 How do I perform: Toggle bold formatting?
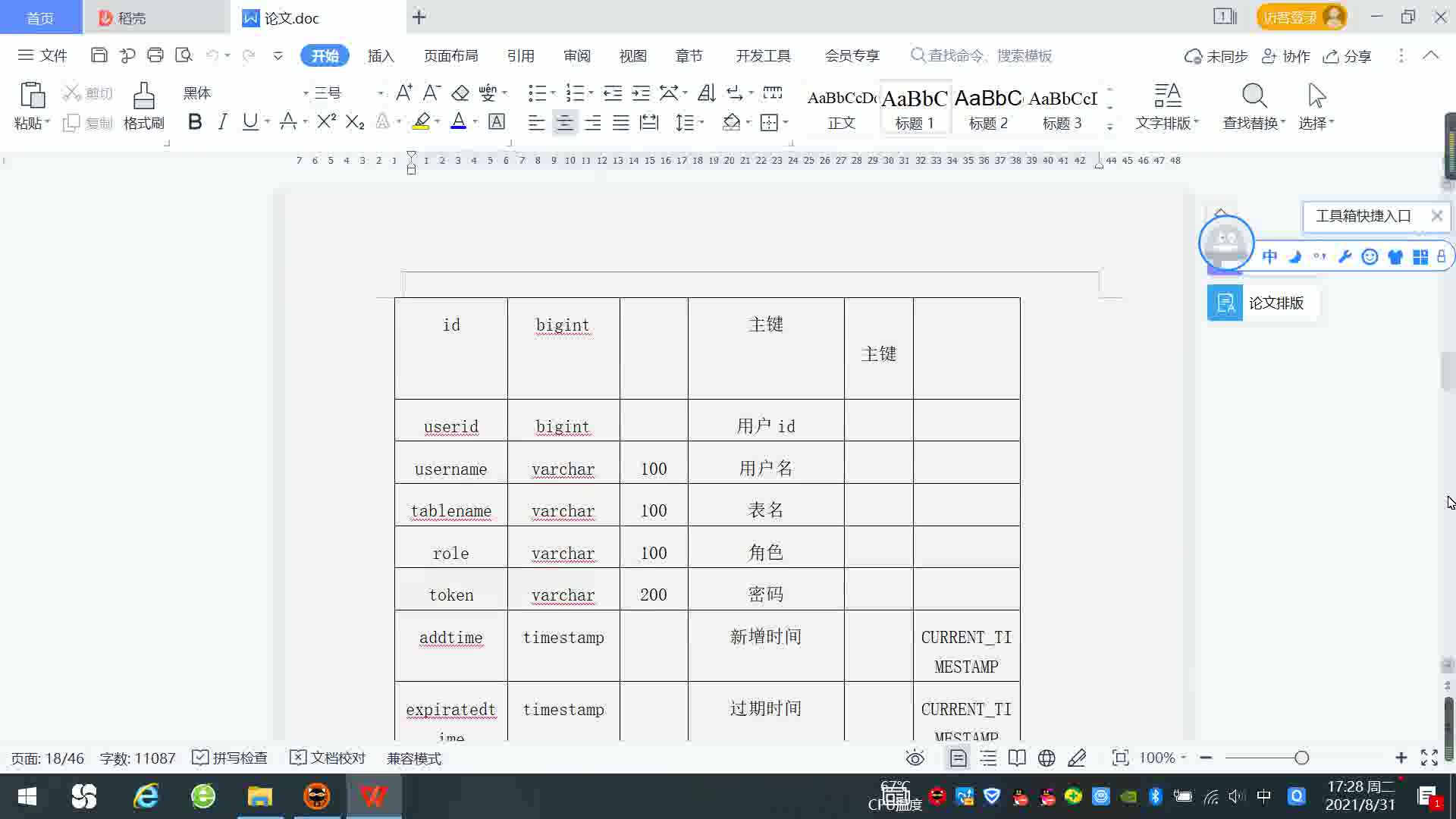click(x=195, y=121)
